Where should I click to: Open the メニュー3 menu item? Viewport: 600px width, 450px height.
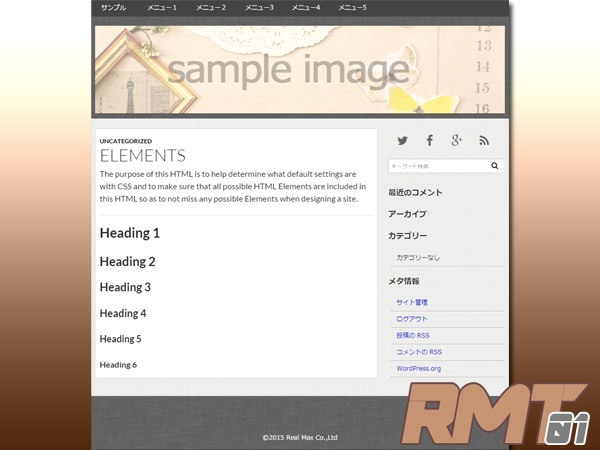click(x=259, y=8)
